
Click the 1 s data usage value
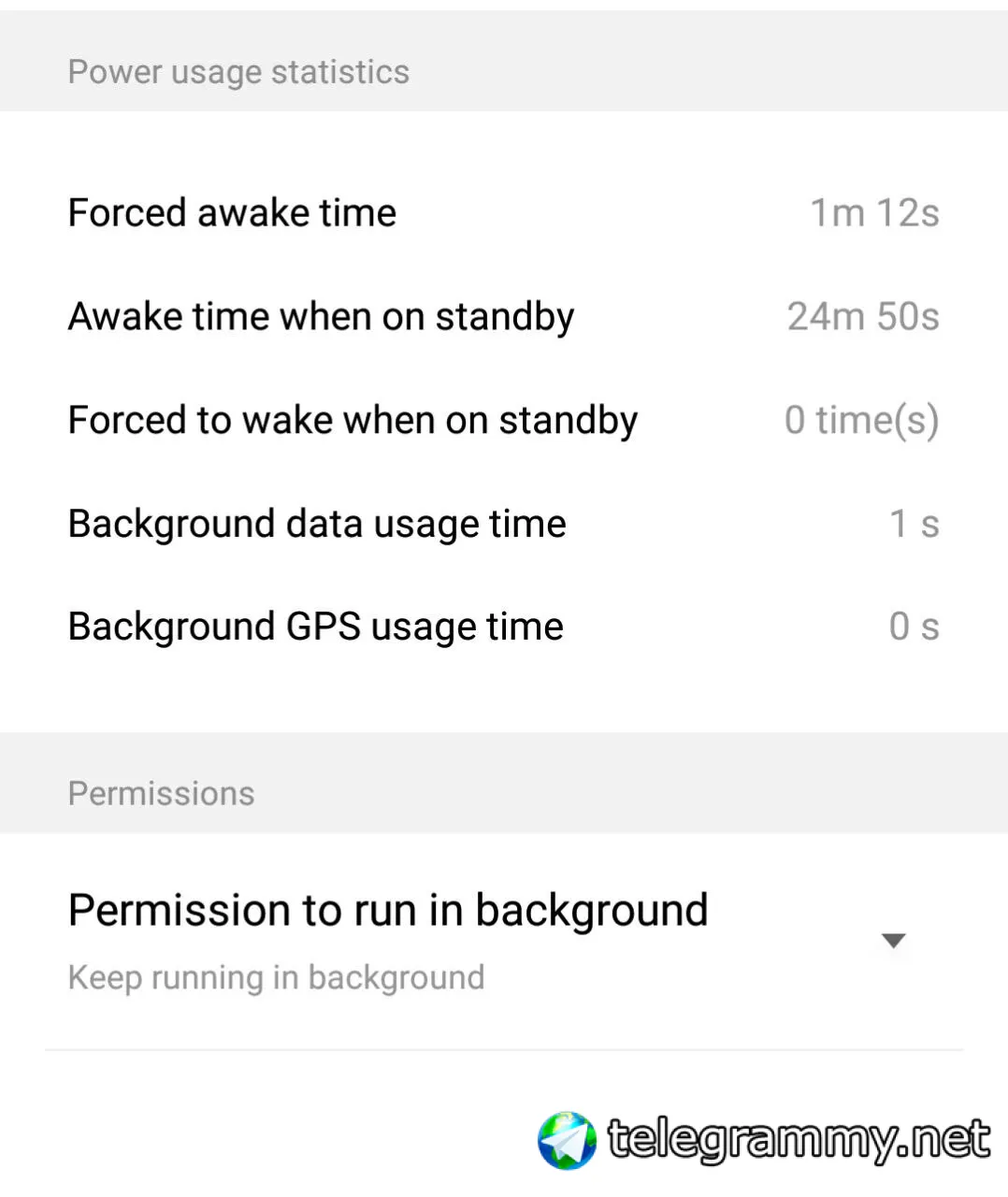(914, 524)
